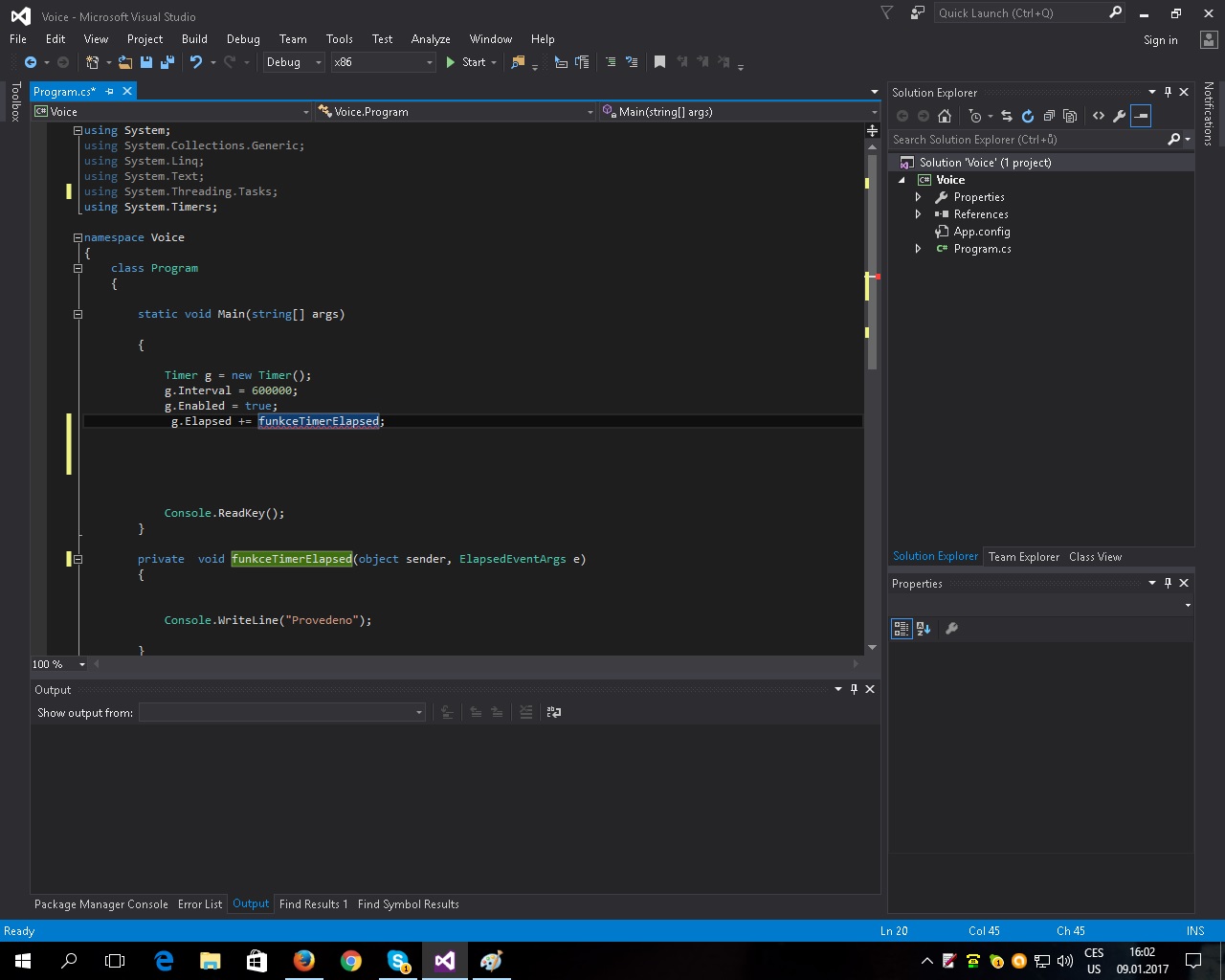This screenshot has width=1225, height=980.
Task: Click Collapse All in Solution Explorer
Action: [x=1049, y=116]
